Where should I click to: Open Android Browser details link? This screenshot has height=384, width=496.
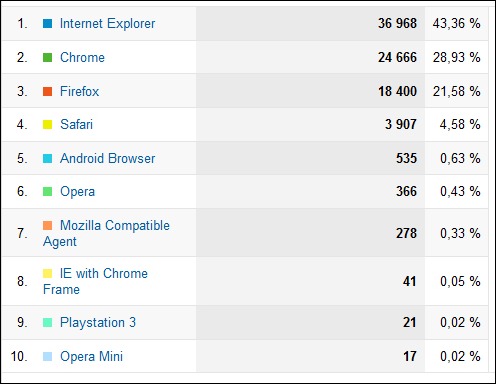107,158
